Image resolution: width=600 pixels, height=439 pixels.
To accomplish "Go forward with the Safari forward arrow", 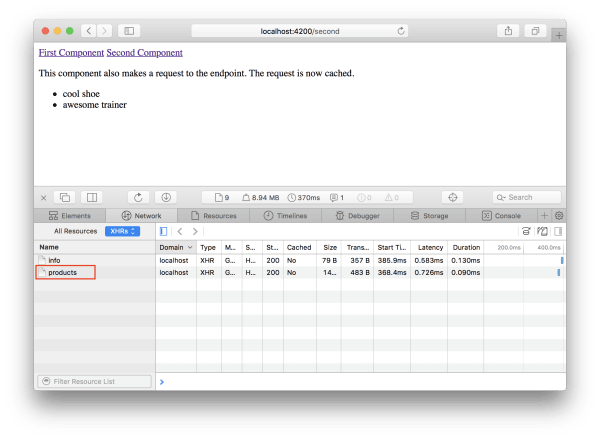I will pyautogui.click(x=104, y=31).
